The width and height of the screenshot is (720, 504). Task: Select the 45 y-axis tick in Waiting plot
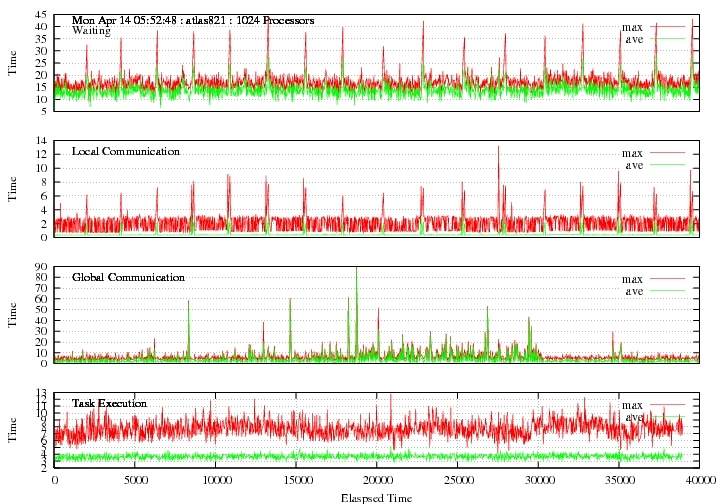[x=42, y=15]
